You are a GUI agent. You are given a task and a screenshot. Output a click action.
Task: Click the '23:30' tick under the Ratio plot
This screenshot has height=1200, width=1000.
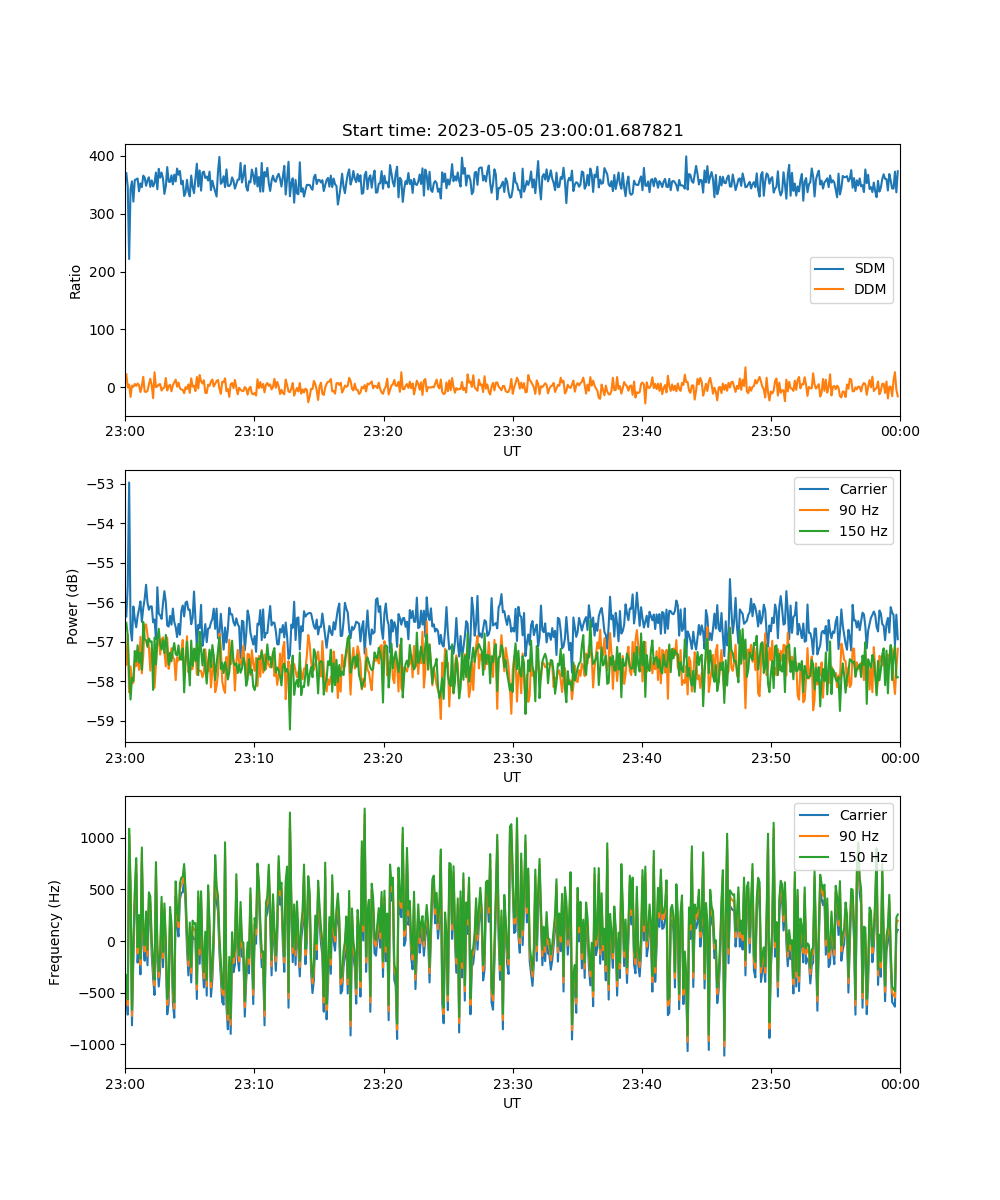point(512,431)
